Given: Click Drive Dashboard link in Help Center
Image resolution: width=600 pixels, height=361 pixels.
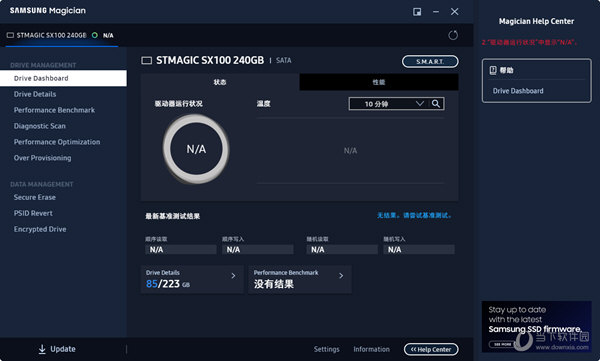Looking at the screenshot, I should coord(518,91).
